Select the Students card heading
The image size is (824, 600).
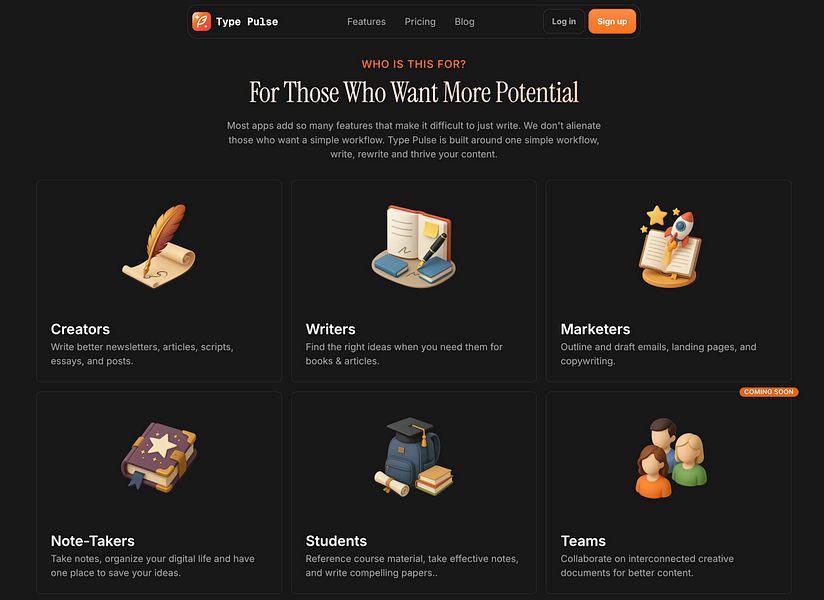(336, 541)
